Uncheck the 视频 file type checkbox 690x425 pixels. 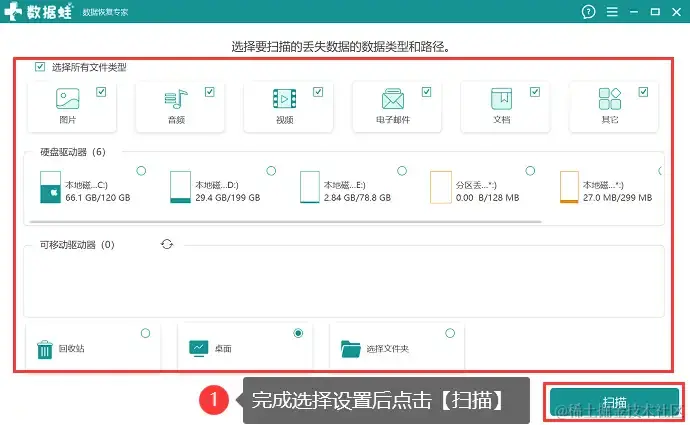point(318,92)
